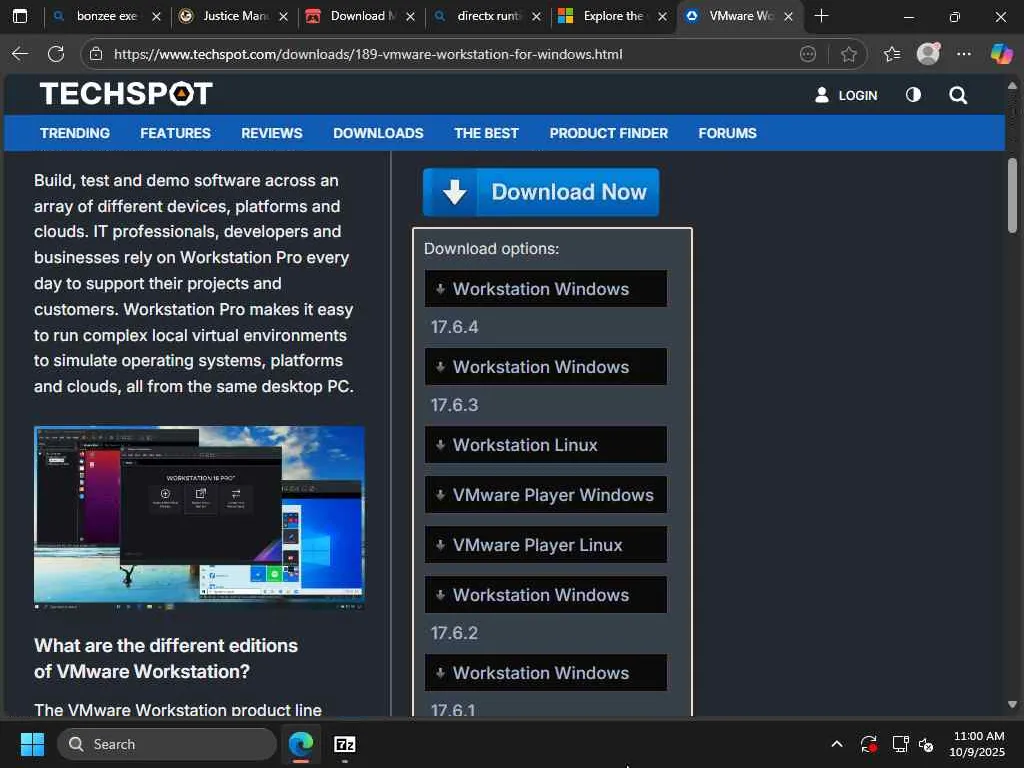1024x768 pixels.
Task: Click the Edge icon in taskbar
Action: tap(301, 744)
